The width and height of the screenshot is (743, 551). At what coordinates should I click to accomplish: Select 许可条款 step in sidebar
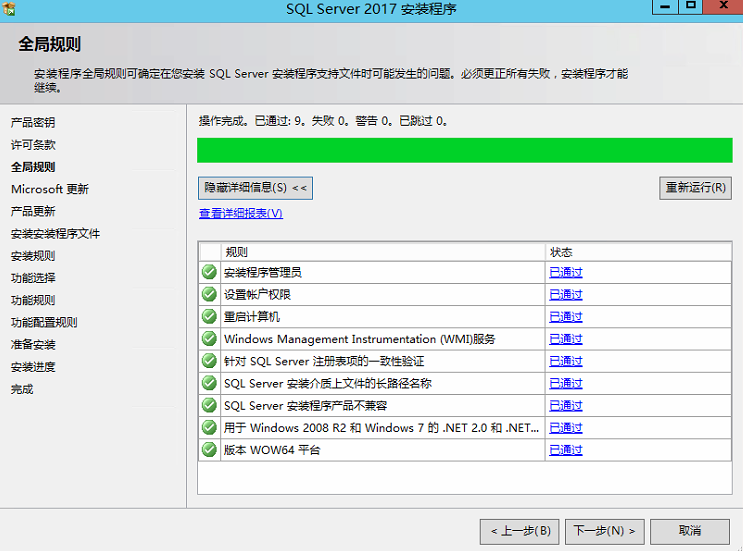tap(33, 145)
